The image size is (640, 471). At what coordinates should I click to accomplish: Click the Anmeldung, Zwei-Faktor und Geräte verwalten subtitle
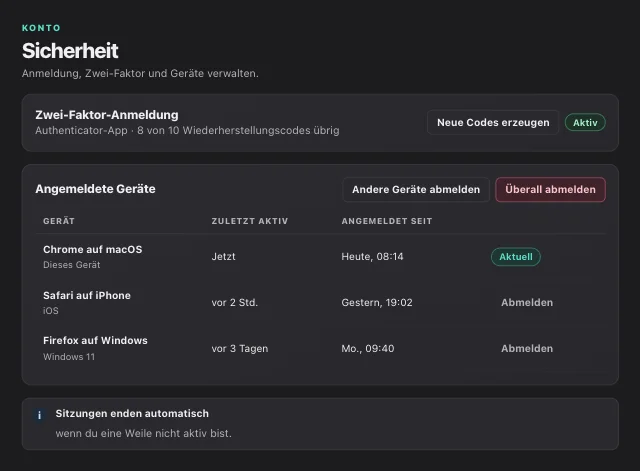pyautogui.click(x=140, y=73)
